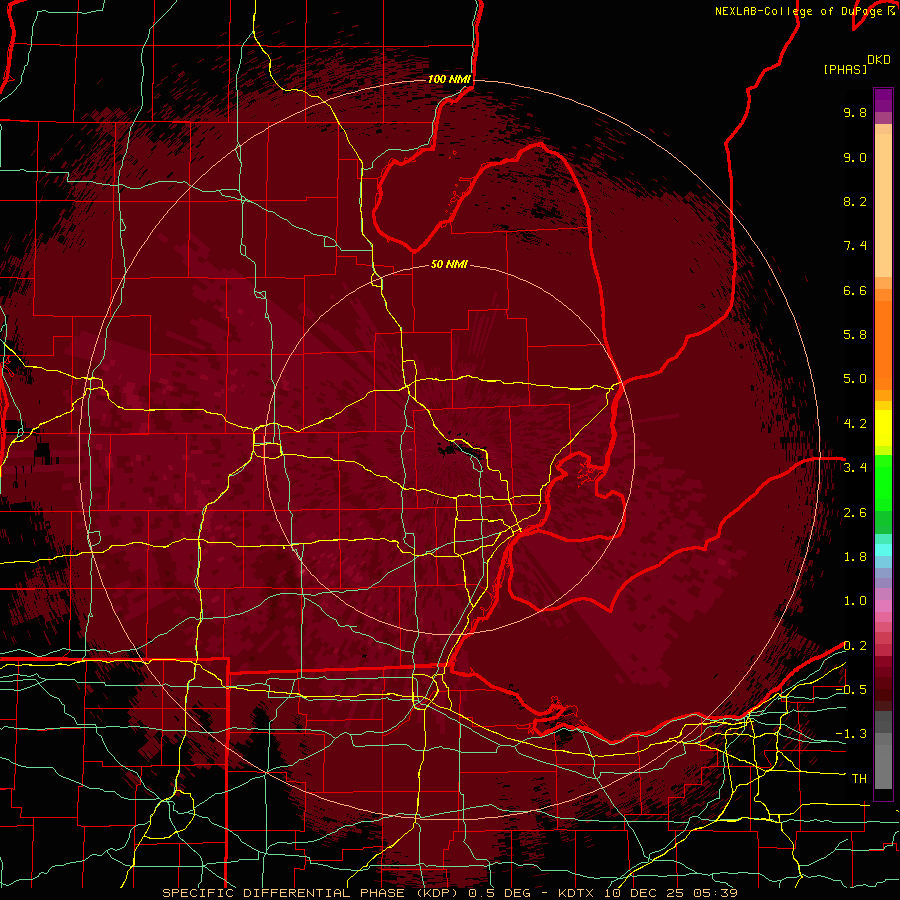Select the 7.4 legend value
The width and height of the screenshot is (900, 900).
[855, 246]
